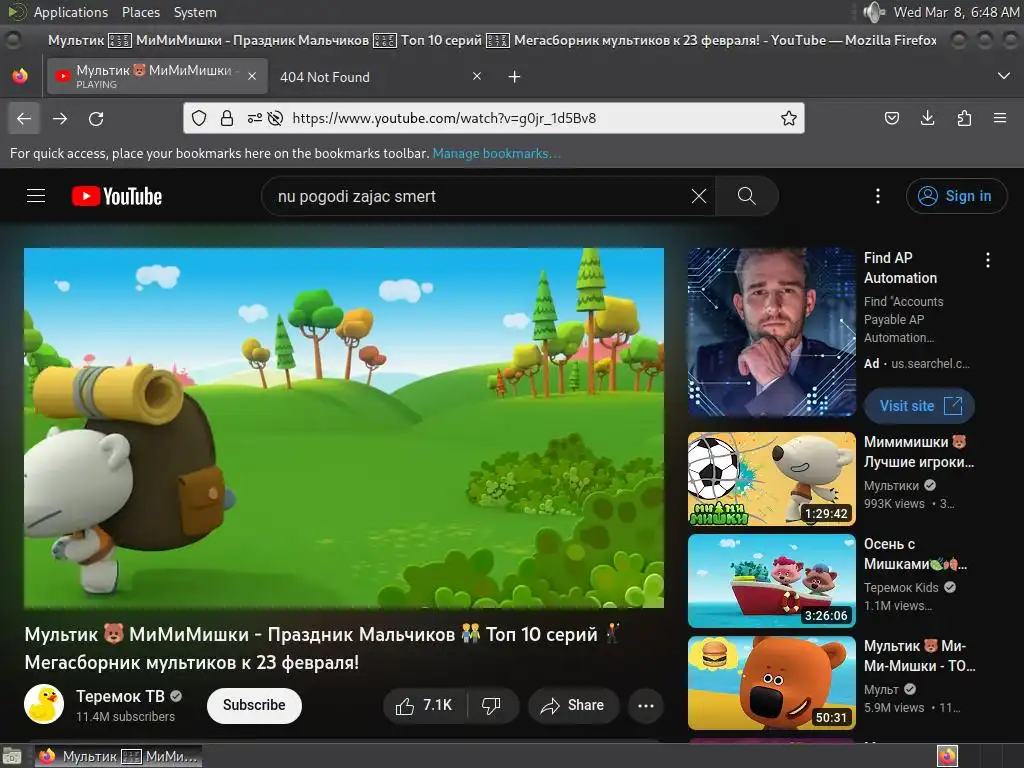Screen dimensions: 1024x768
Task: Click the site security padlock icon
Action: click(x=227, y=118)
